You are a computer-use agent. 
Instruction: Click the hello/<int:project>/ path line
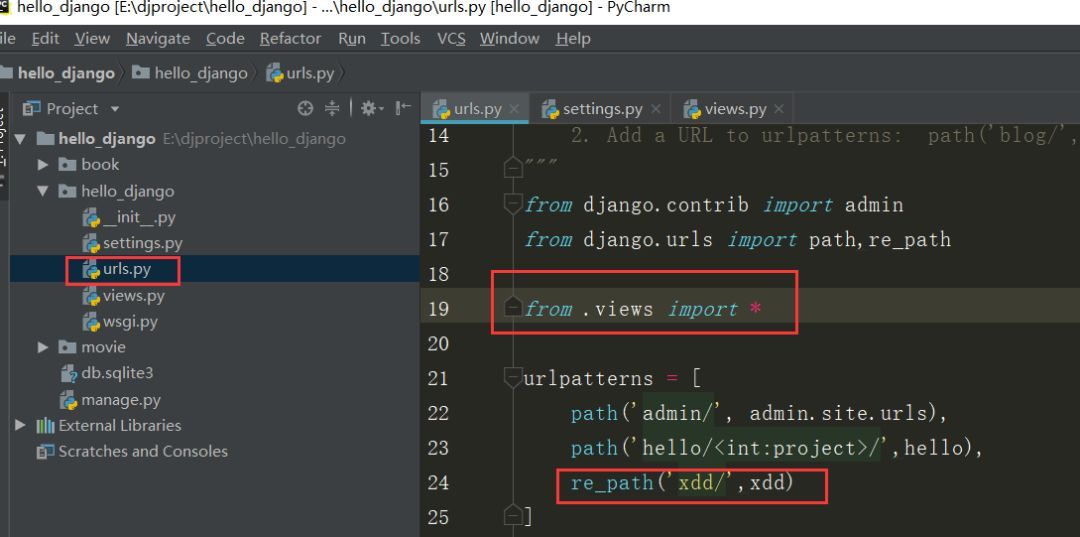coord(776,448)
